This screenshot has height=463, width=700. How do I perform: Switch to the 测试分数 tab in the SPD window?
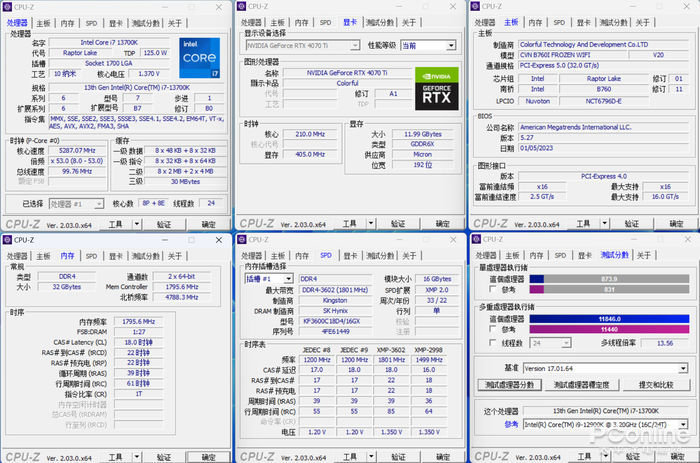(x=380, y=255)
